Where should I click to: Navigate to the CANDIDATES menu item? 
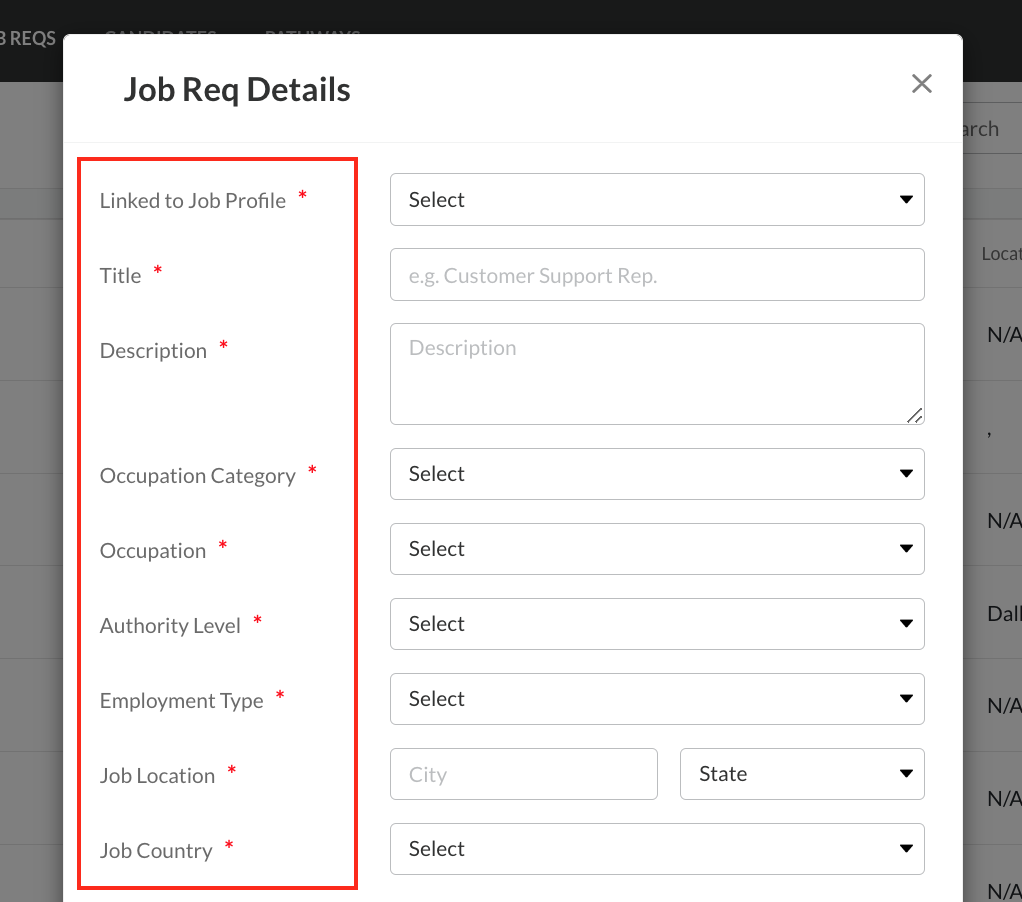[159, 38]
